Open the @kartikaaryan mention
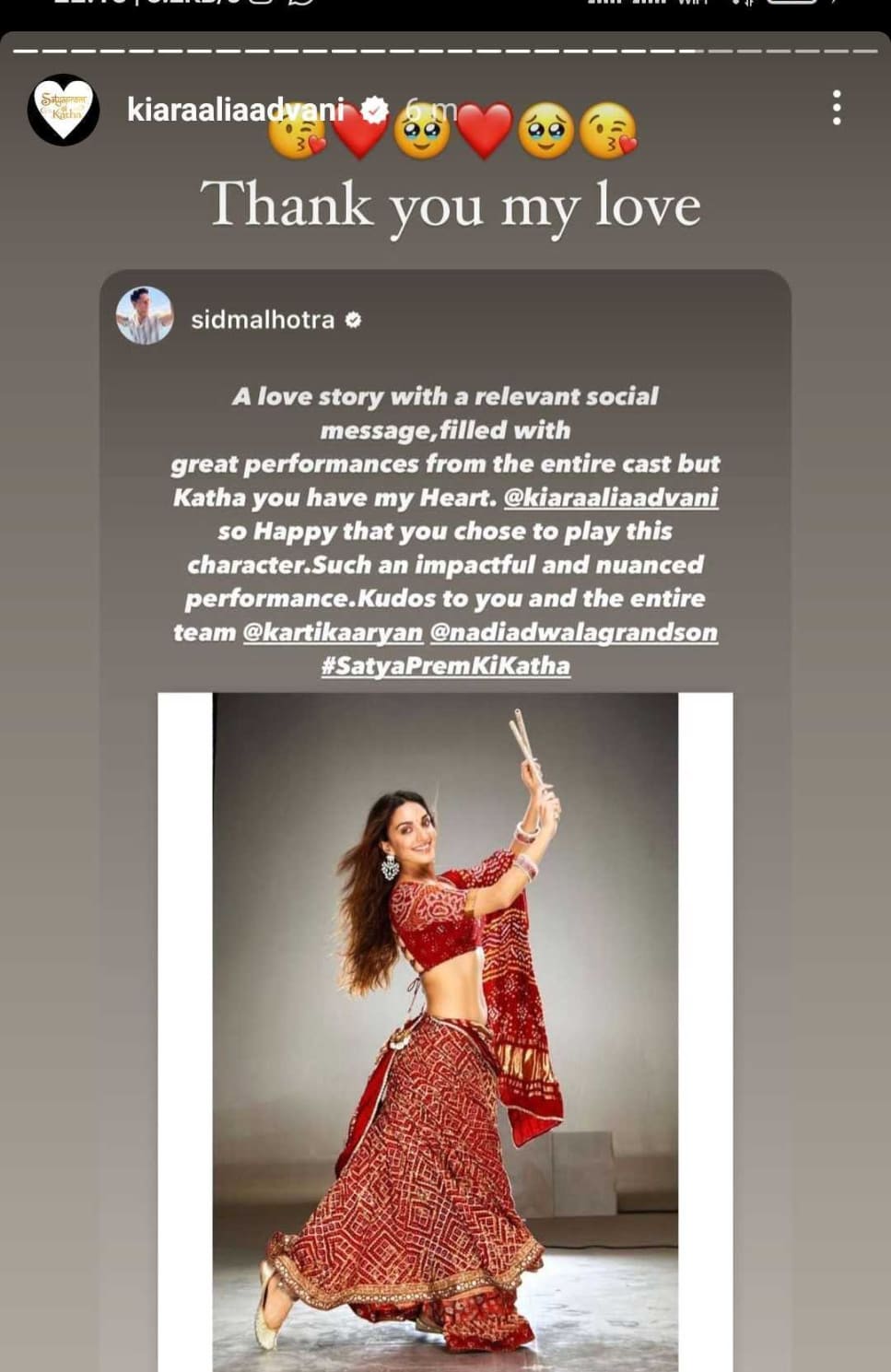The height and width of the screenshot is (1372, 891). click(x=333, y=632)
